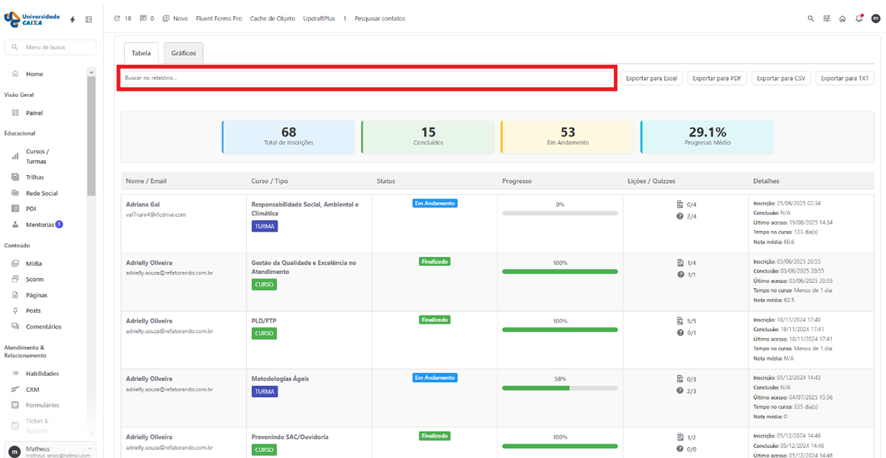Open the Novo menu in the top bar

pos(175,18)
